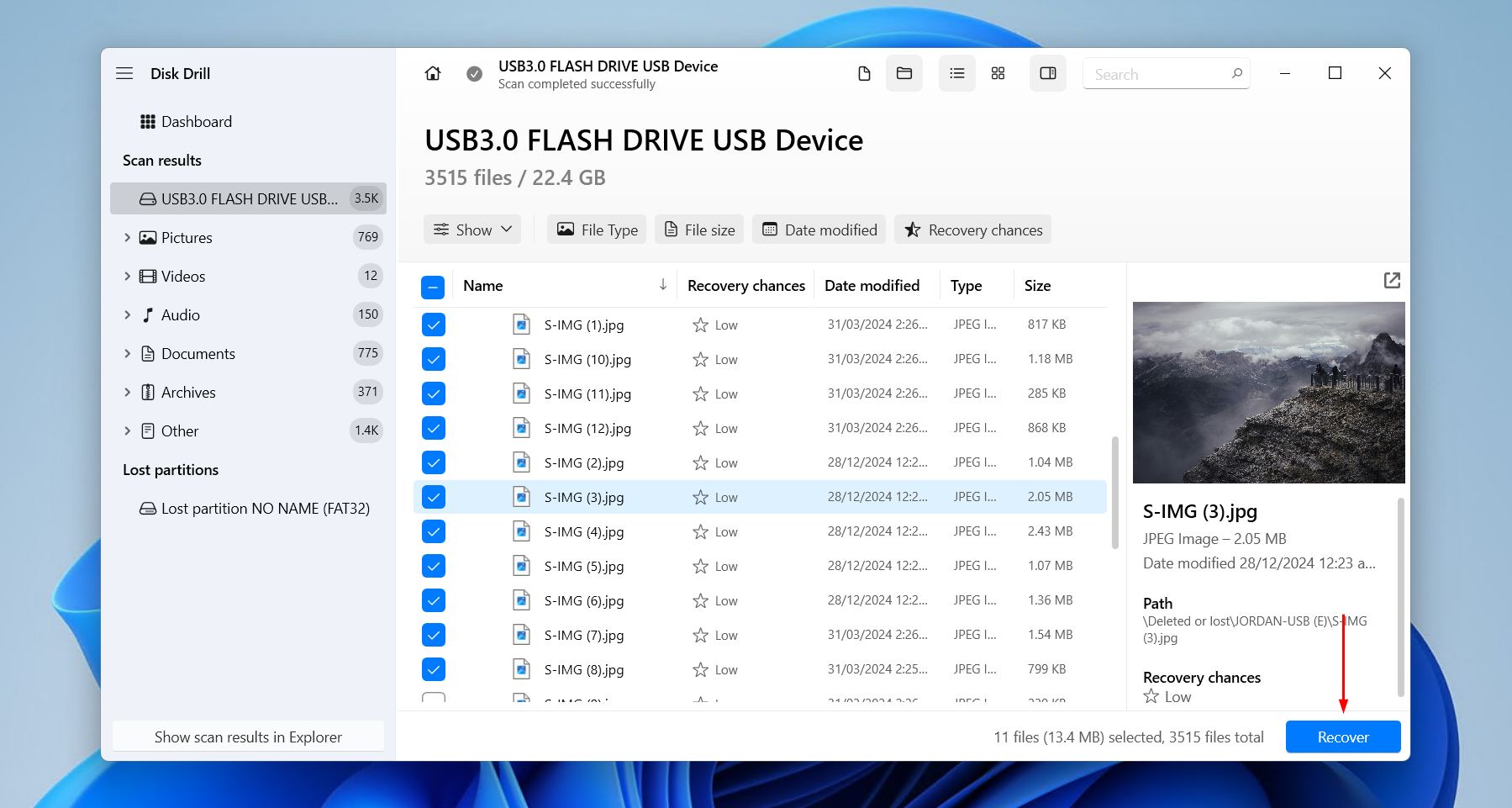The width and height of the screenshot is (1512, 808).
Task: Click the Recover button
Action: (x=1342, y=737)
